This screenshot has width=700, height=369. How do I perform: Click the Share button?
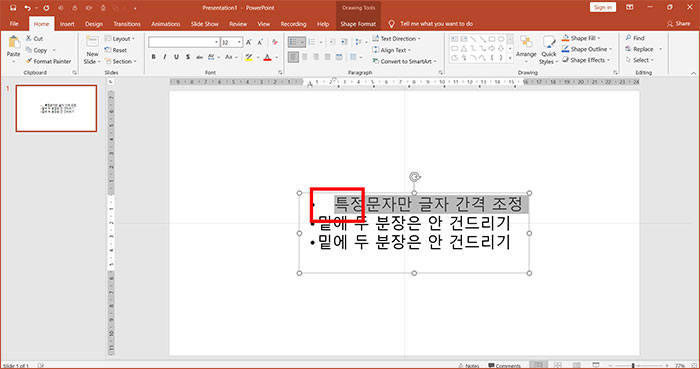click(x=679, y=24)
